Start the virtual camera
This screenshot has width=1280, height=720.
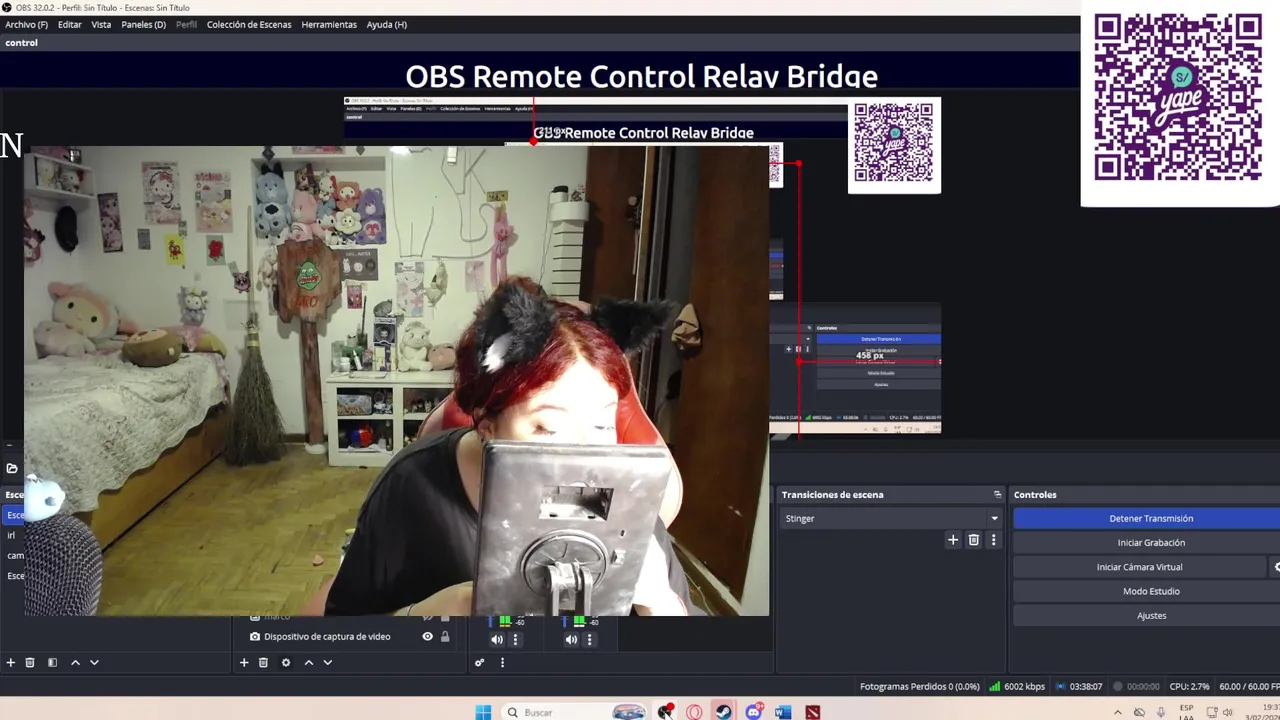click(1139, 567)
